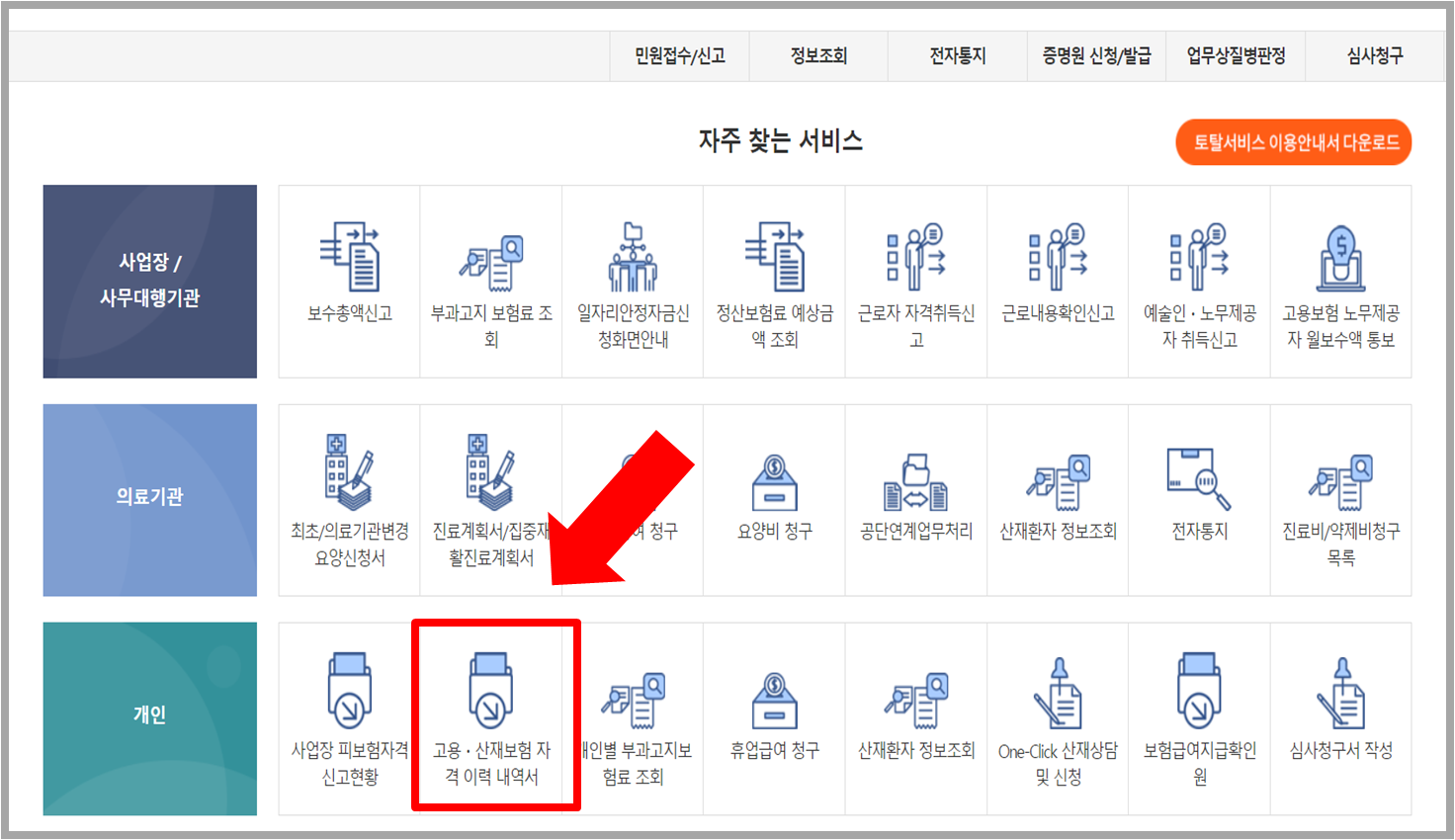Image resolution: width=1455 pixels, height=840 pixels.
Task: Click the 개인 category panel
Action: [149, 718]
